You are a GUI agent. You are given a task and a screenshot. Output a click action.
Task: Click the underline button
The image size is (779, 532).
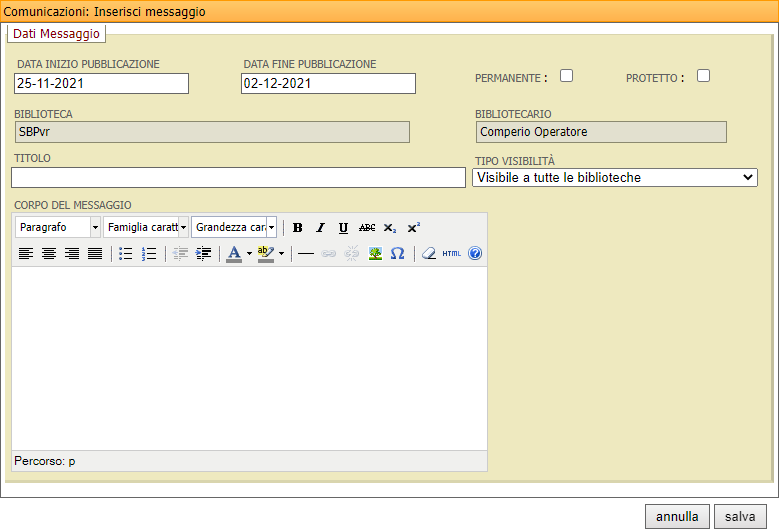tap(343, 228)
